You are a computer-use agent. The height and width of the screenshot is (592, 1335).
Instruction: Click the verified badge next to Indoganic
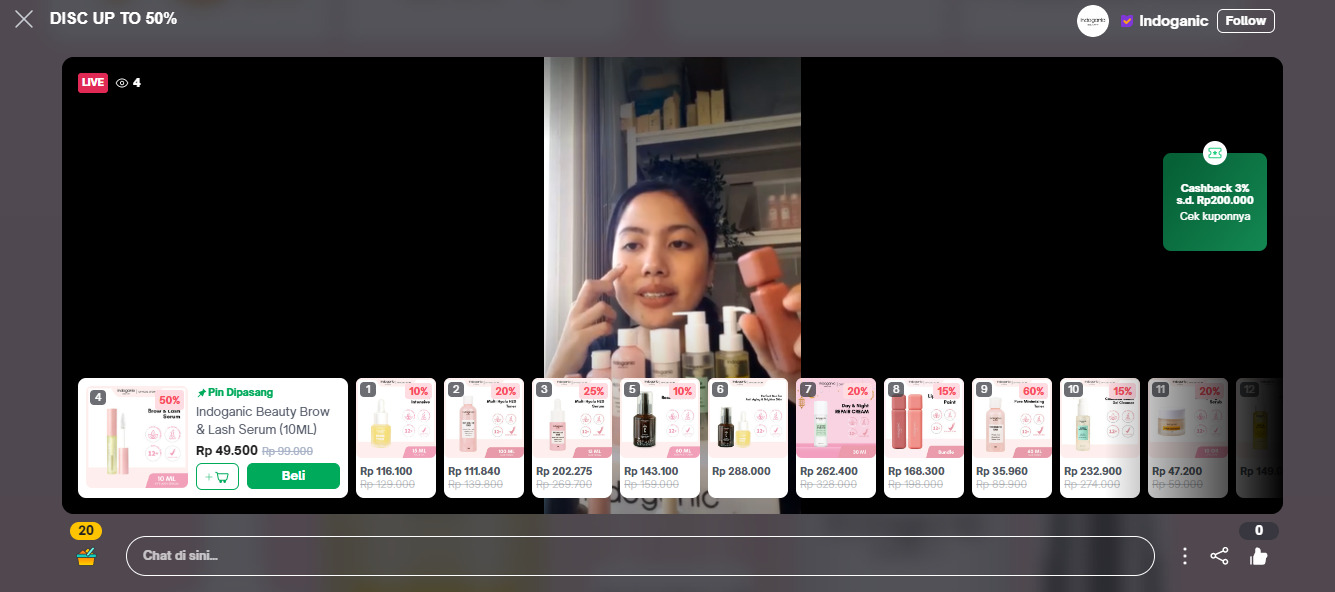pyautogui.click(x=1127, y=21)
